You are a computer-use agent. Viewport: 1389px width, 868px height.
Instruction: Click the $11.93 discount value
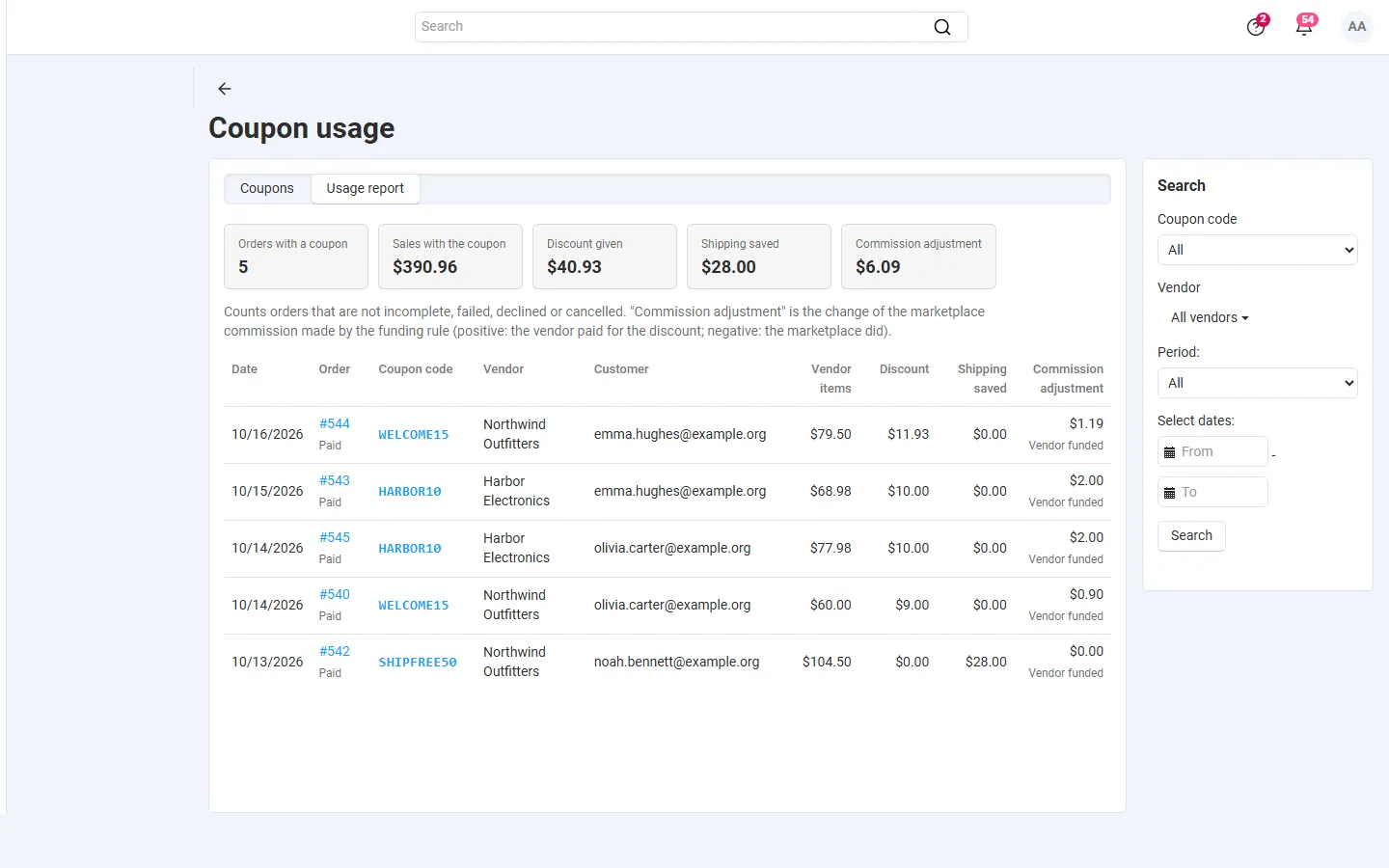click(909, 434)
